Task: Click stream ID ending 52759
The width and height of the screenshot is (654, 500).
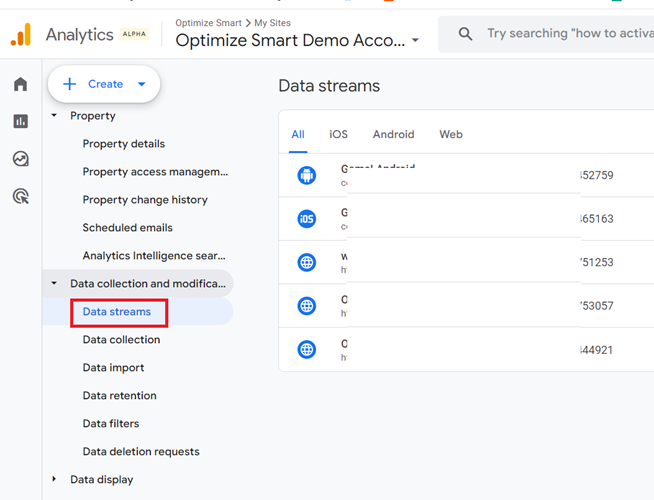Action: [597, 175]
